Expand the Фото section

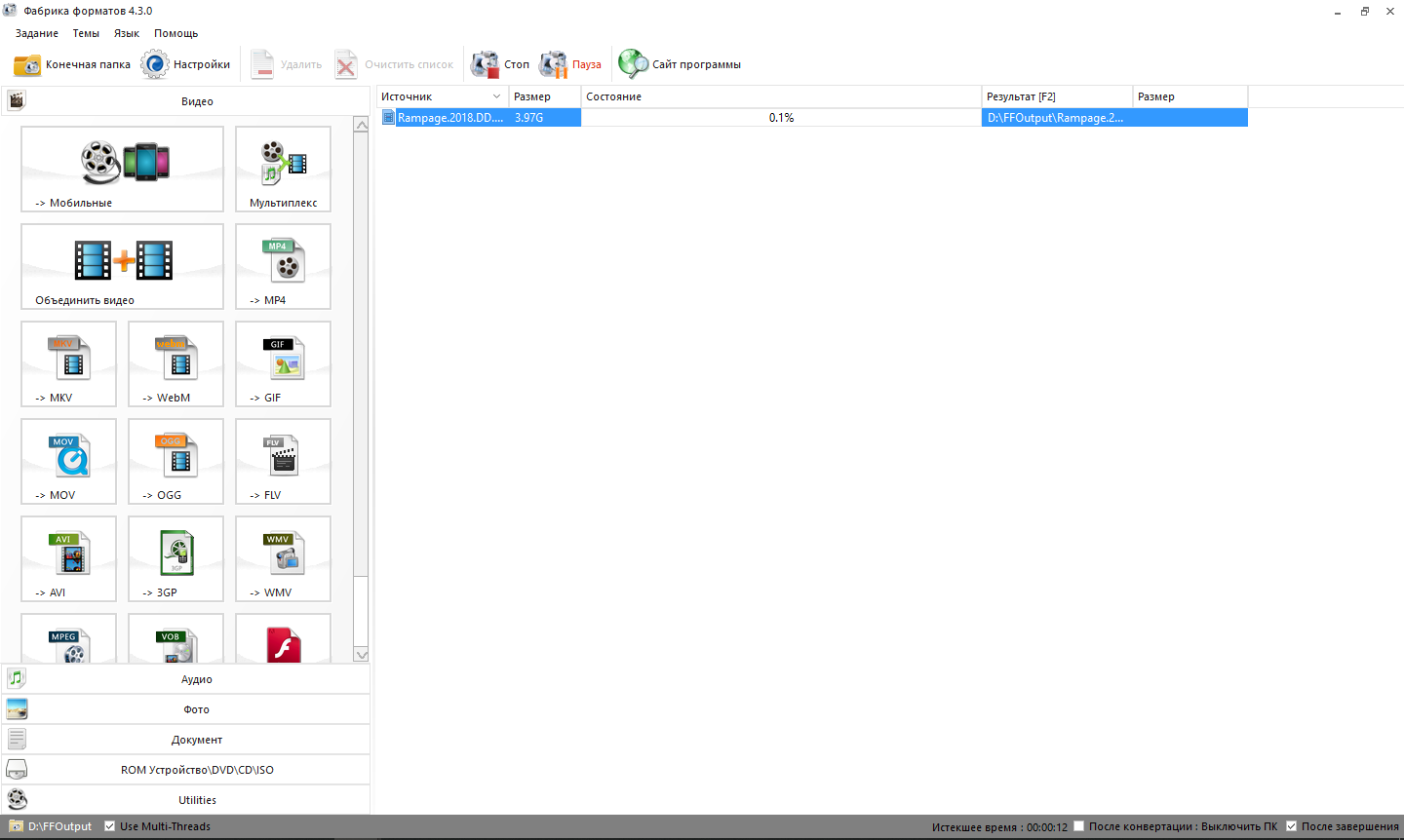tap(185, 709)
